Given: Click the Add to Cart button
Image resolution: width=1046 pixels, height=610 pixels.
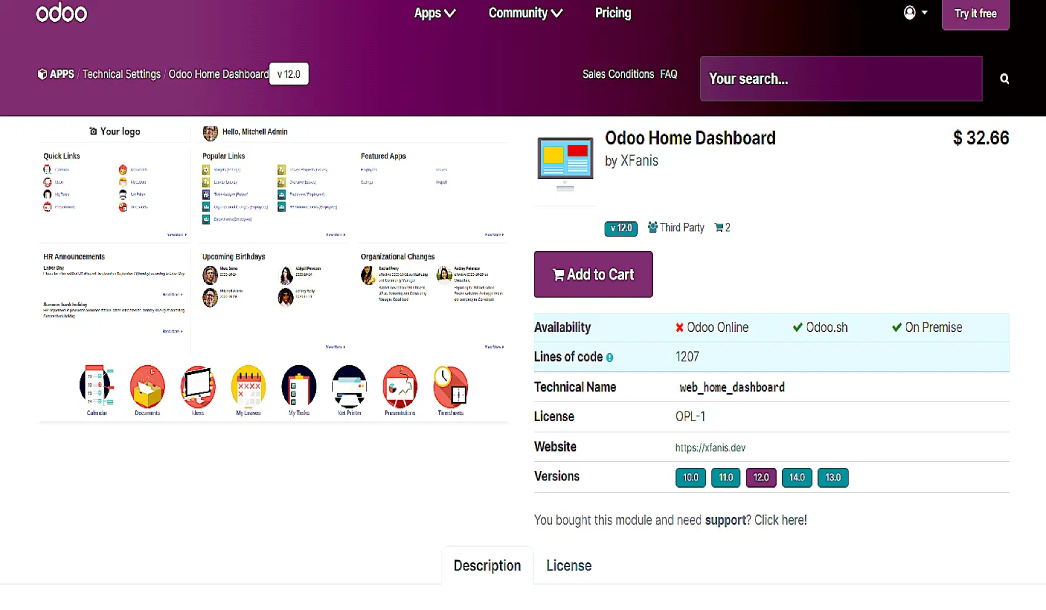Looking at the screenshot, I should pos(593,275).
